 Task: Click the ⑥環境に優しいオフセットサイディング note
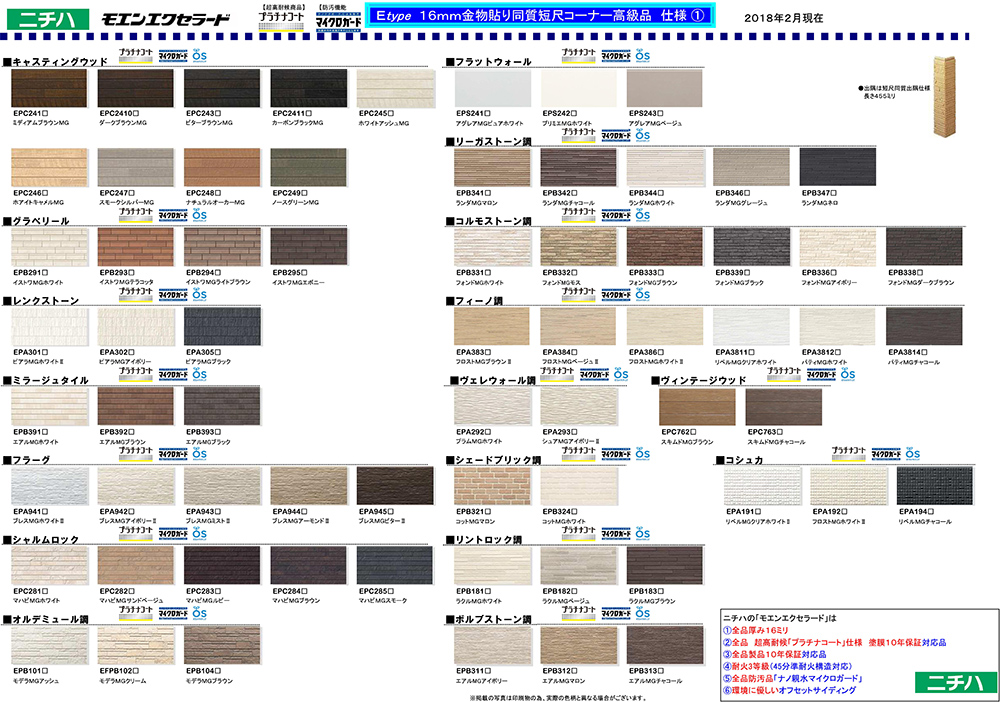coord(790,690)
